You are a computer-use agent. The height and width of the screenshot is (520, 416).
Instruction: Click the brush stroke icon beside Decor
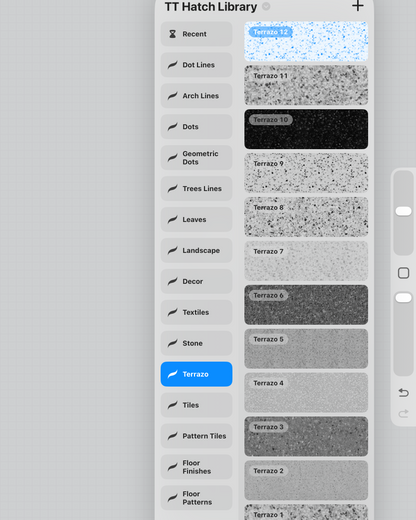[x=172, y=281]
